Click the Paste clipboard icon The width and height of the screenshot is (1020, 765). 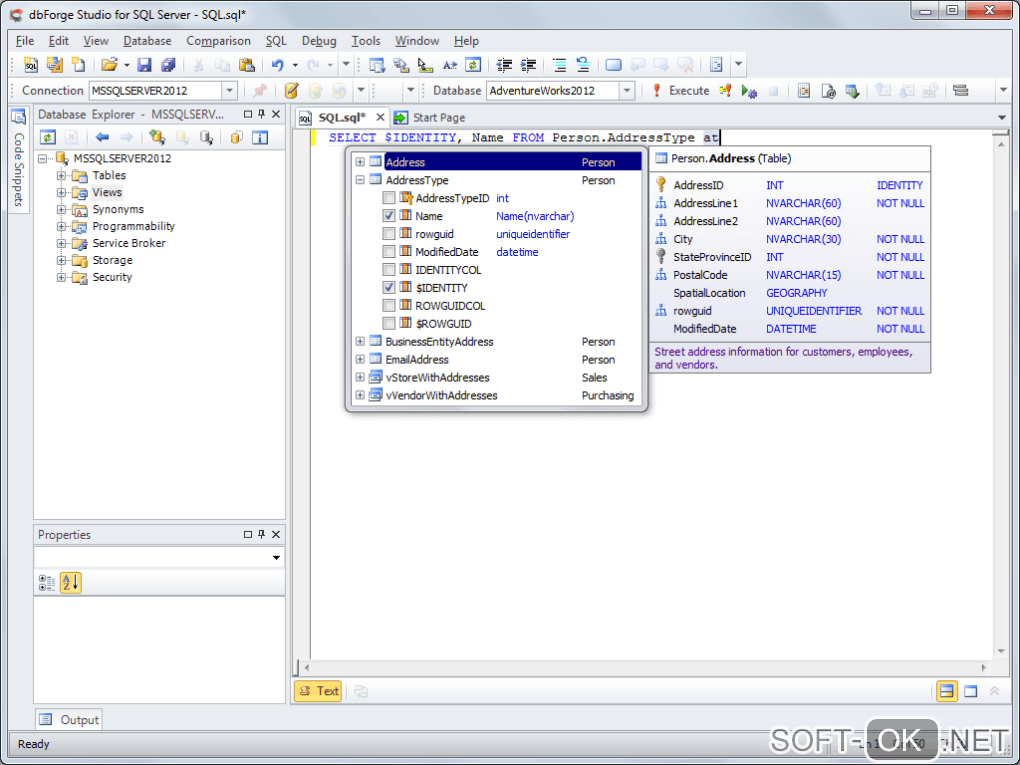pos(246,65)
